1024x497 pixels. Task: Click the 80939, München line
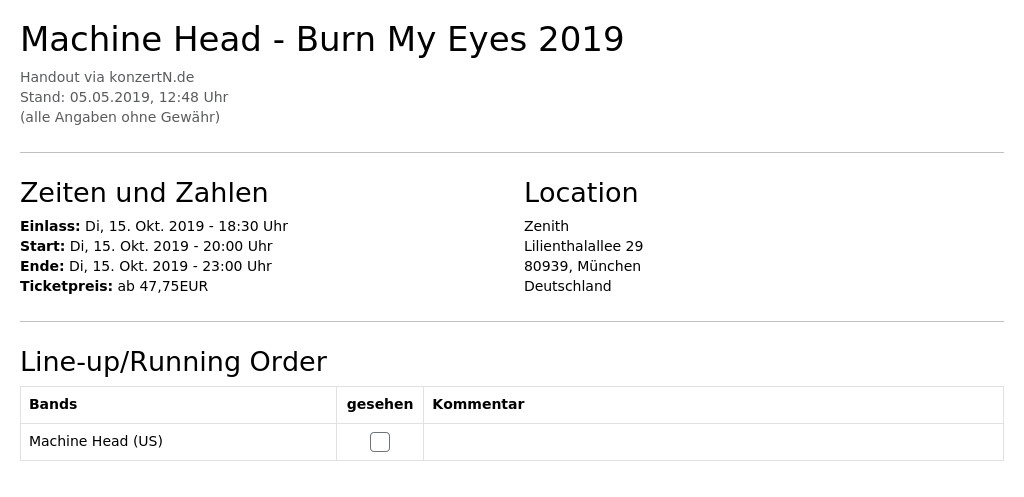[x=583, y=266]
